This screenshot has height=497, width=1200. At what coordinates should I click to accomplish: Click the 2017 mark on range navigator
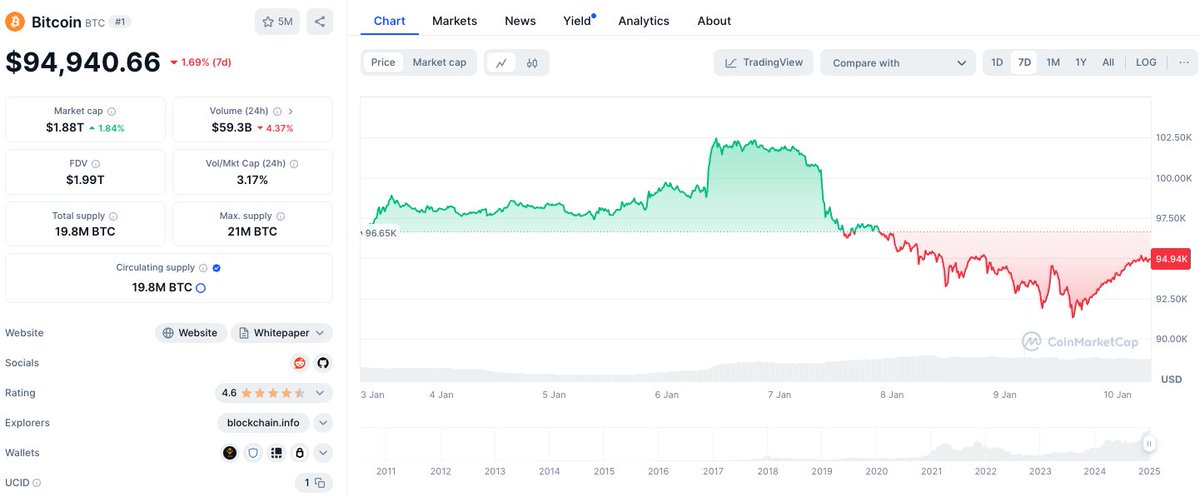click(714, 471)
